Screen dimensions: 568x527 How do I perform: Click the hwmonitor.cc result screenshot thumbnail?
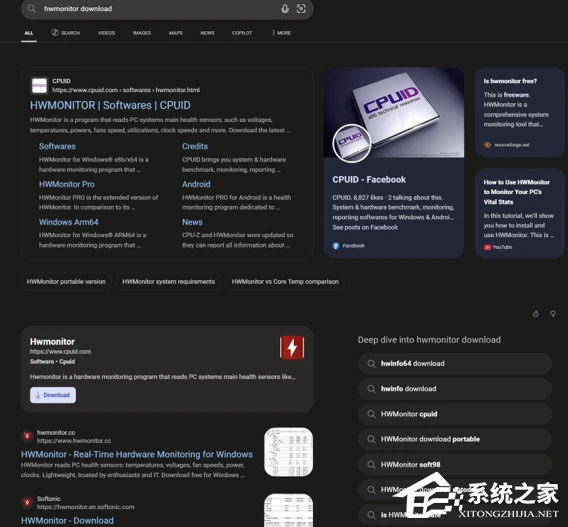[x=288, y=452]
